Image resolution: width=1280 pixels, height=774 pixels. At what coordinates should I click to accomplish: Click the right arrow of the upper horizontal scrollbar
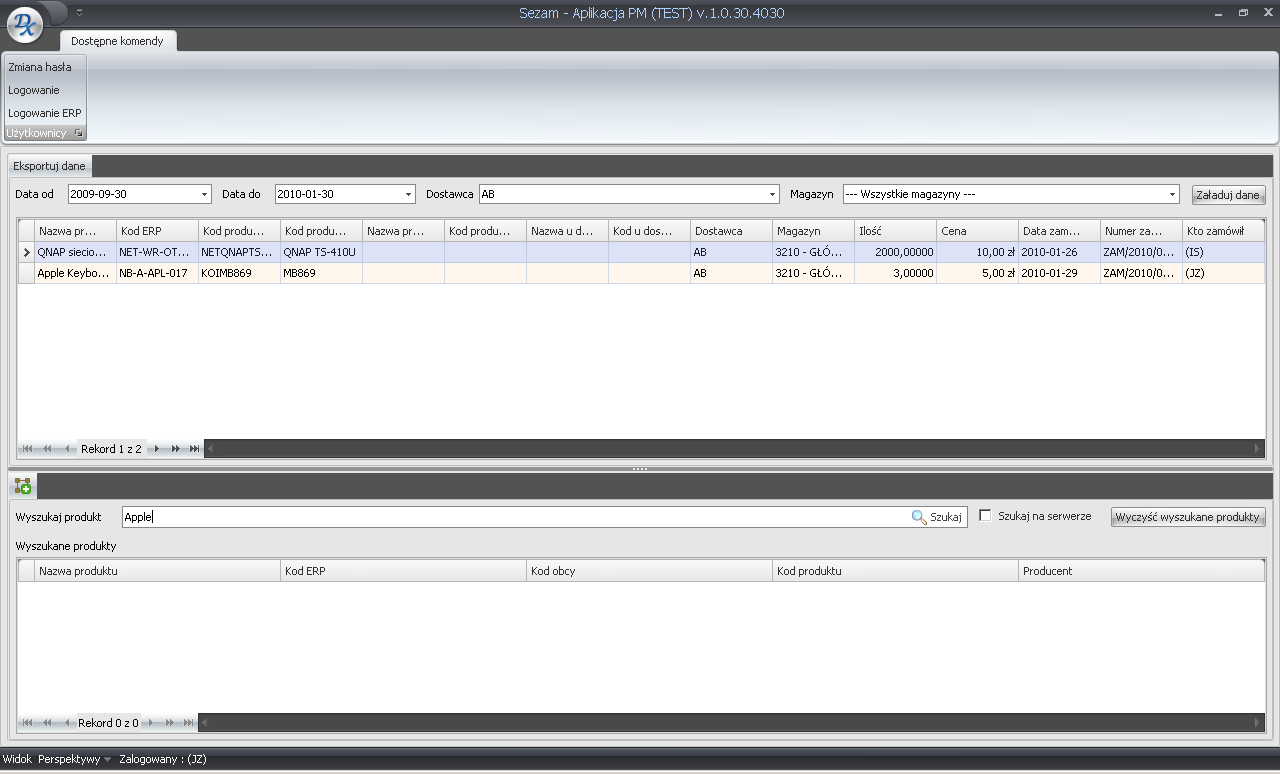point(1259,449)
